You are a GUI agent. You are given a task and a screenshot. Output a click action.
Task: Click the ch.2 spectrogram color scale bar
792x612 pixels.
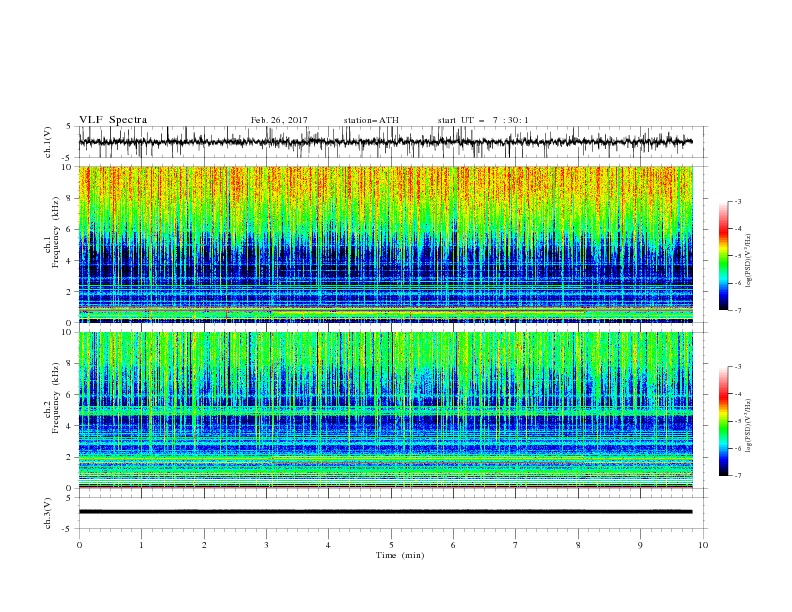tap(723, 421)
